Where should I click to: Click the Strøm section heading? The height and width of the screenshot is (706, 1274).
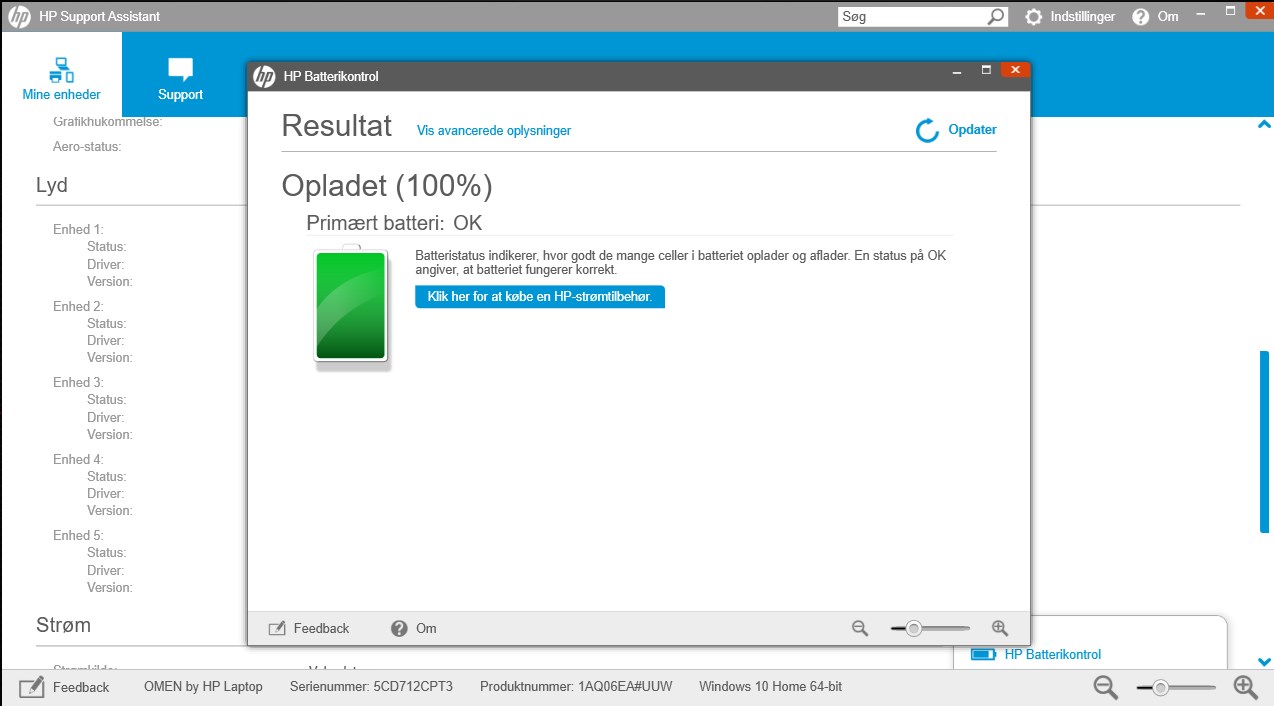click(x=63, y=625)
